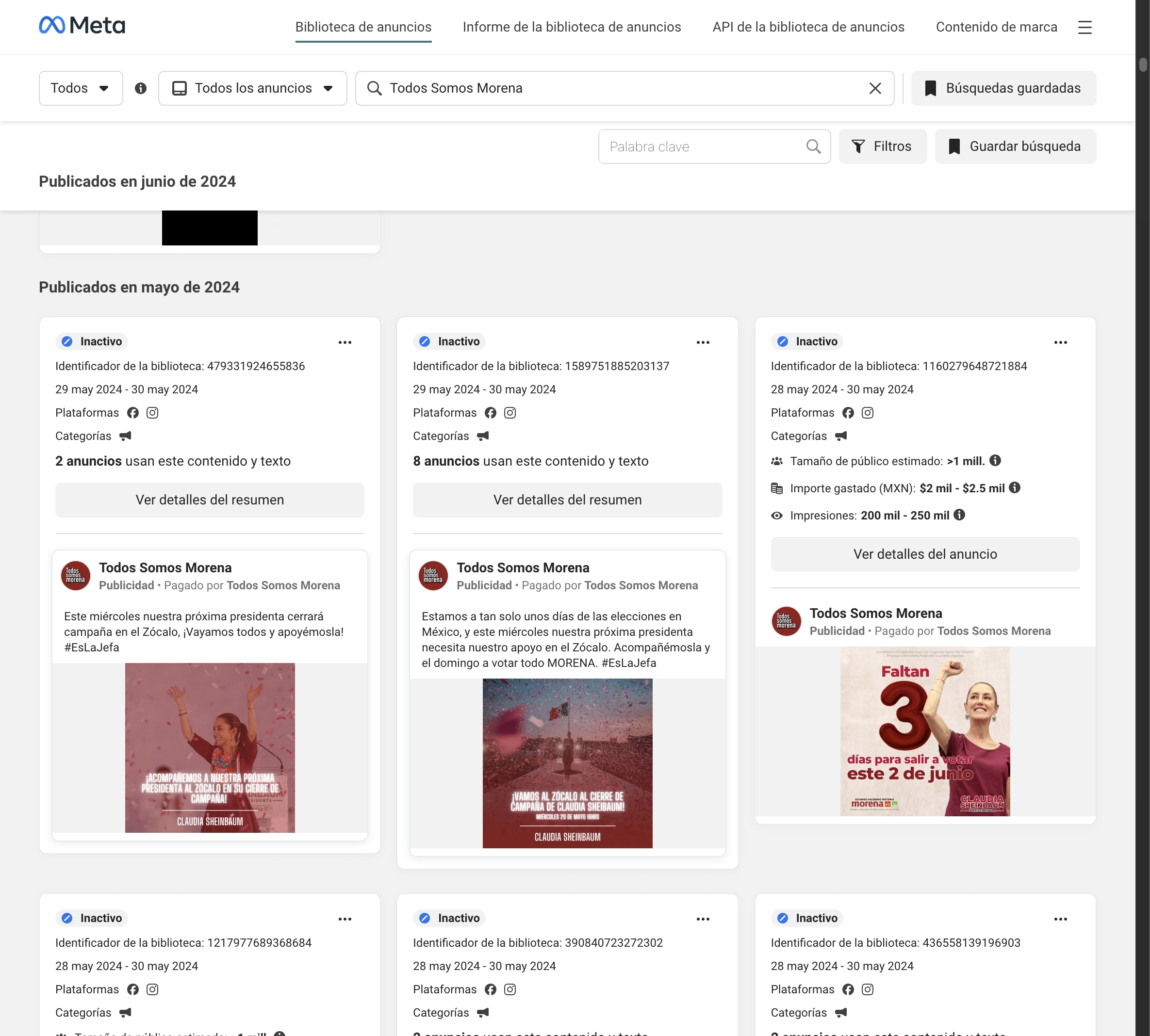Go to API de la biblioteca de anuncios
This screenshot has height=1036, width=1150.
coord(808,27)
